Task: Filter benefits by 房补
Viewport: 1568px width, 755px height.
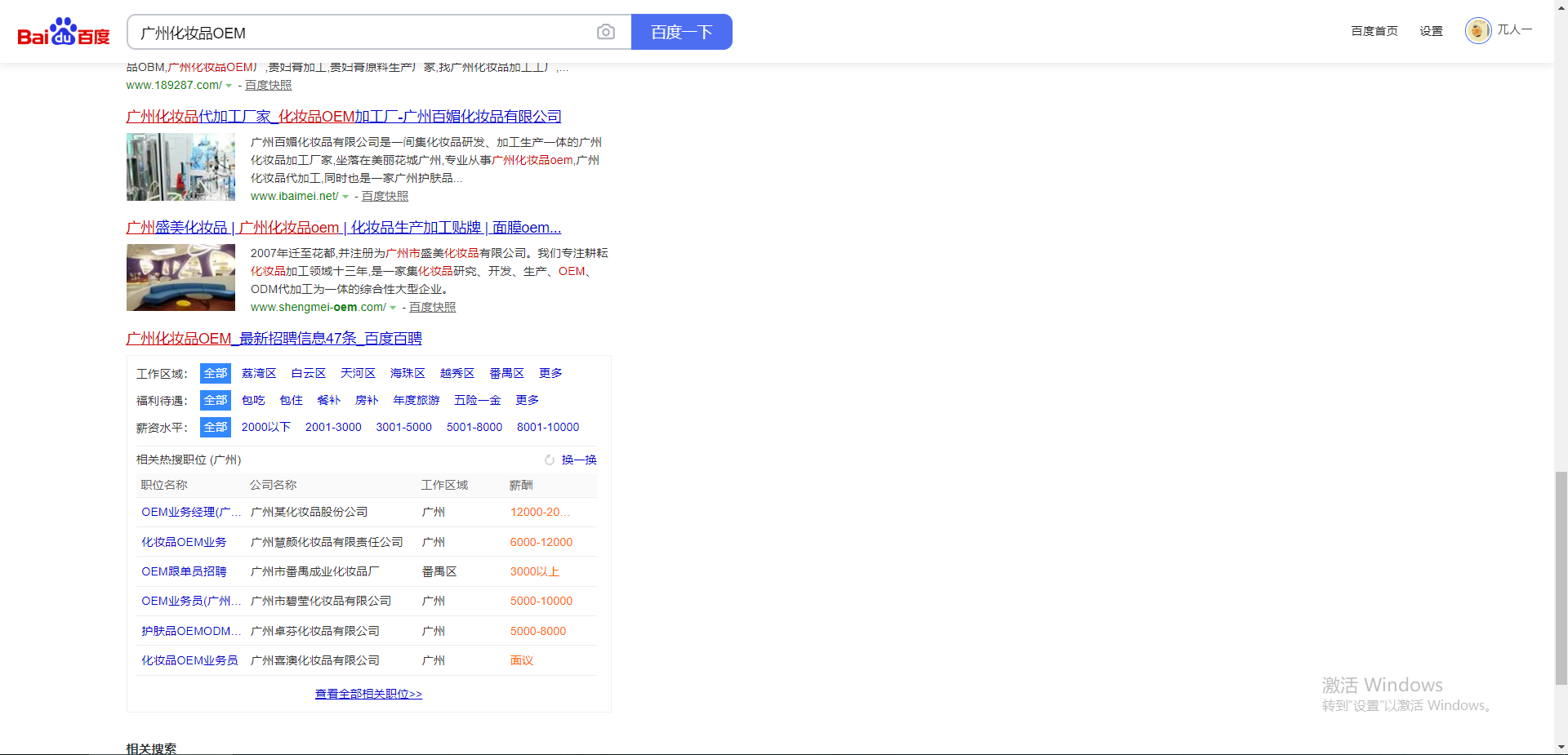Action: (x=367, y=400)
